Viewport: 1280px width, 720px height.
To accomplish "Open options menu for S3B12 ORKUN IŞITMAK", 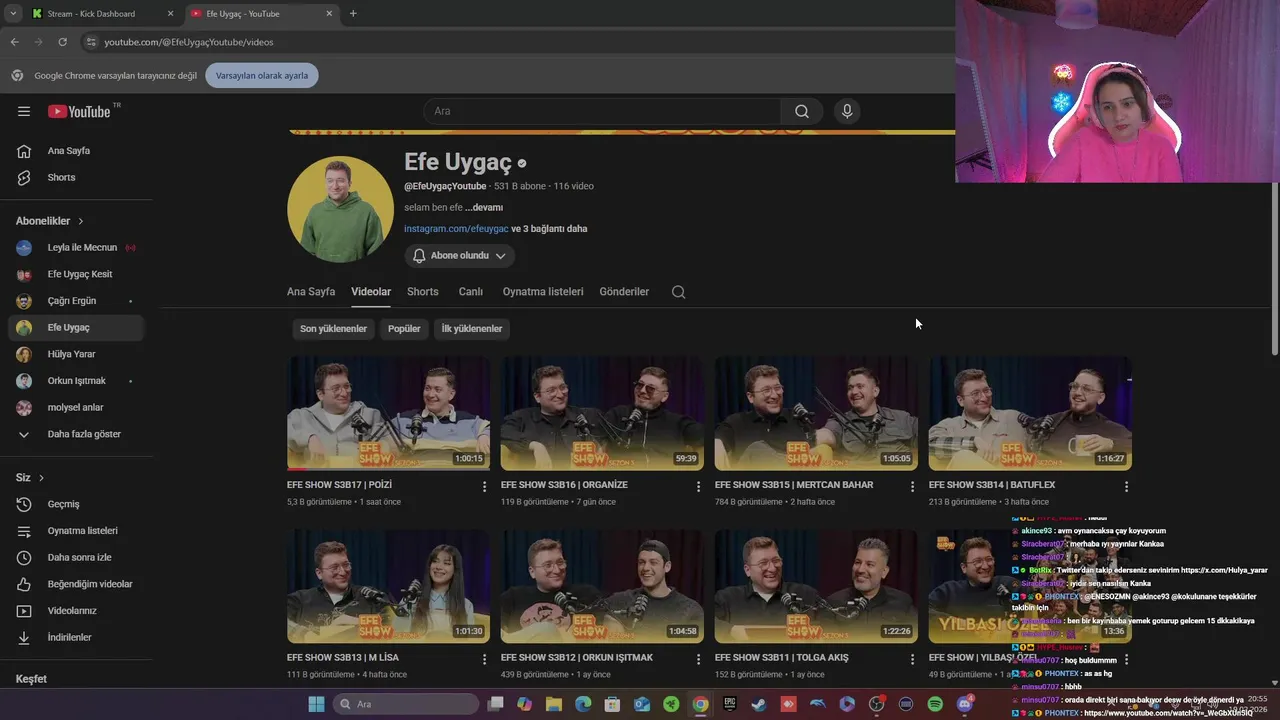I will (x=699, y=659).
